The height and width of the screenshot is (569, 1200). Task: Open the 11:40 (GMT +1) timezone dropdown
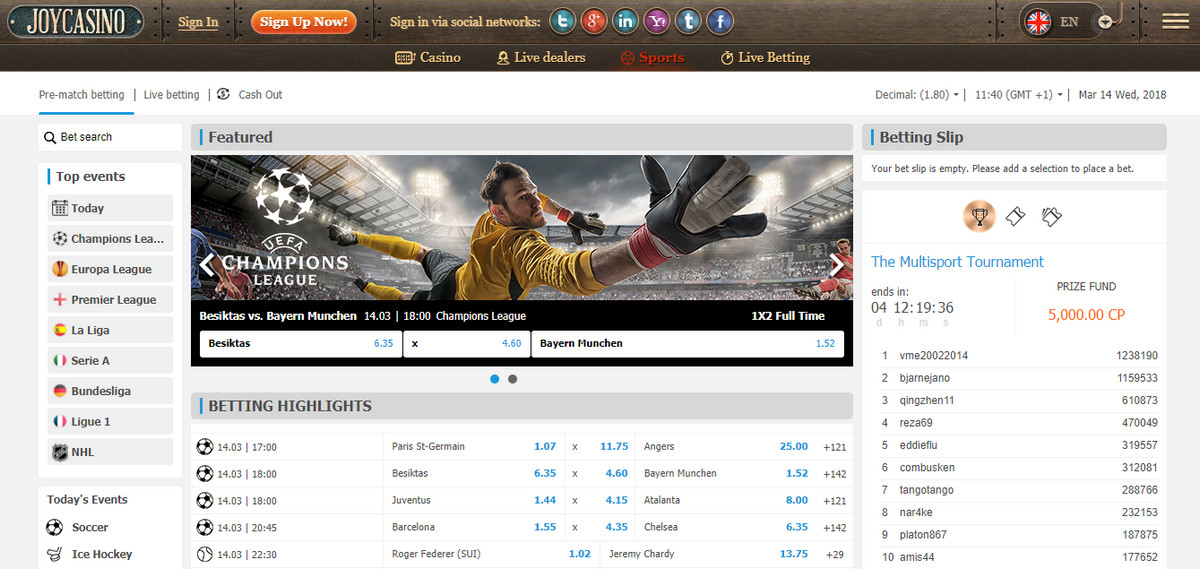[1018, 95]
